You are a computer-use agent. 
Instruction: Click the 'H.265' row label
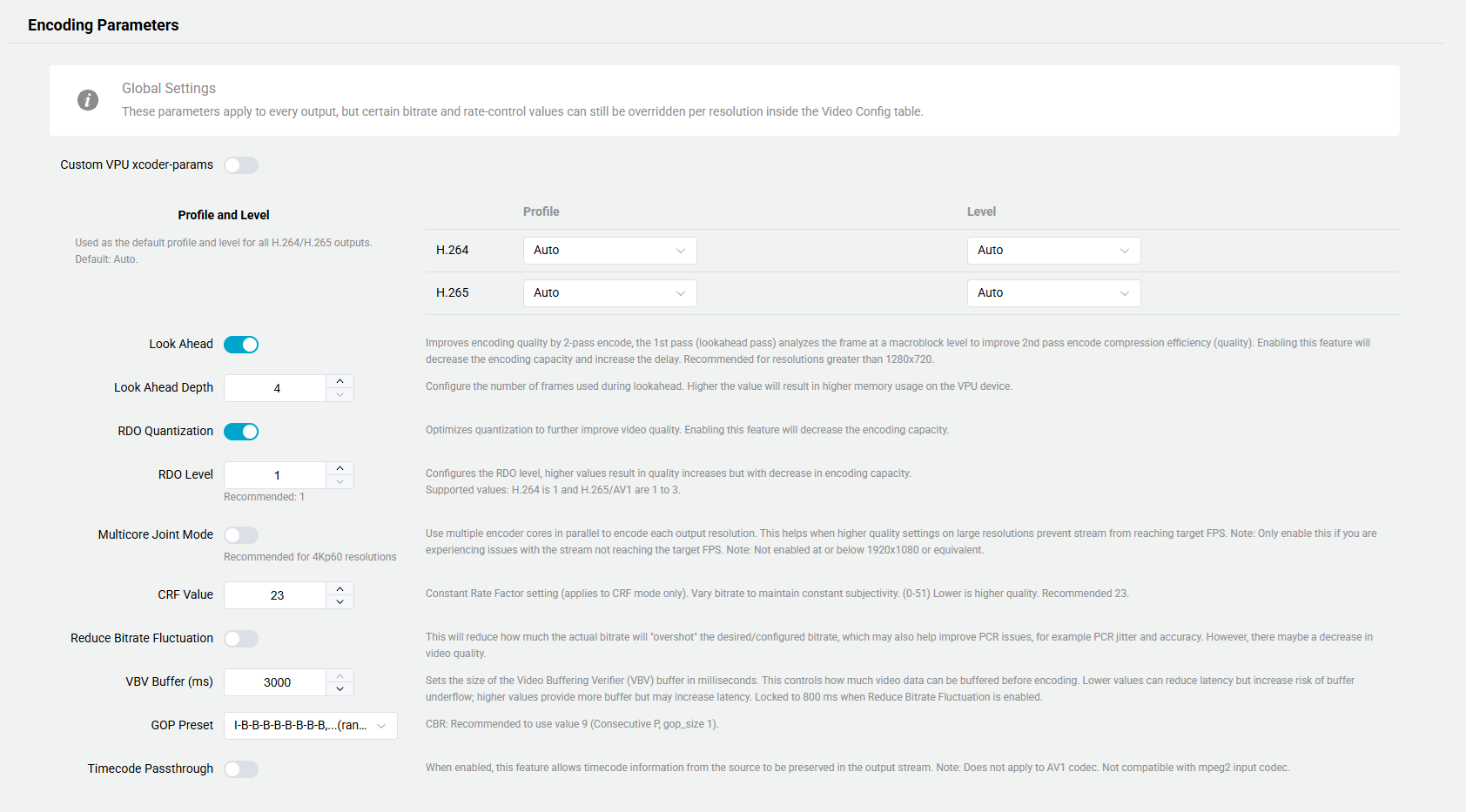tap(453, 293)
